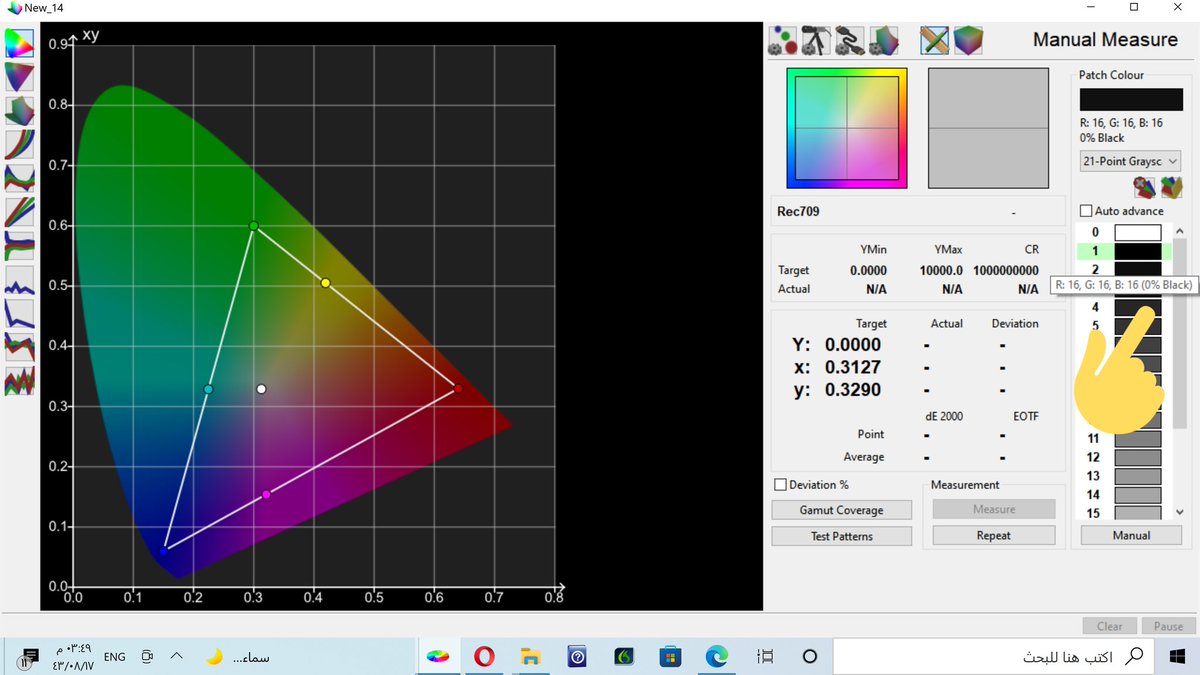
Task: Open File Explorer from the taskbar
Action: click(x=531, y=656)
